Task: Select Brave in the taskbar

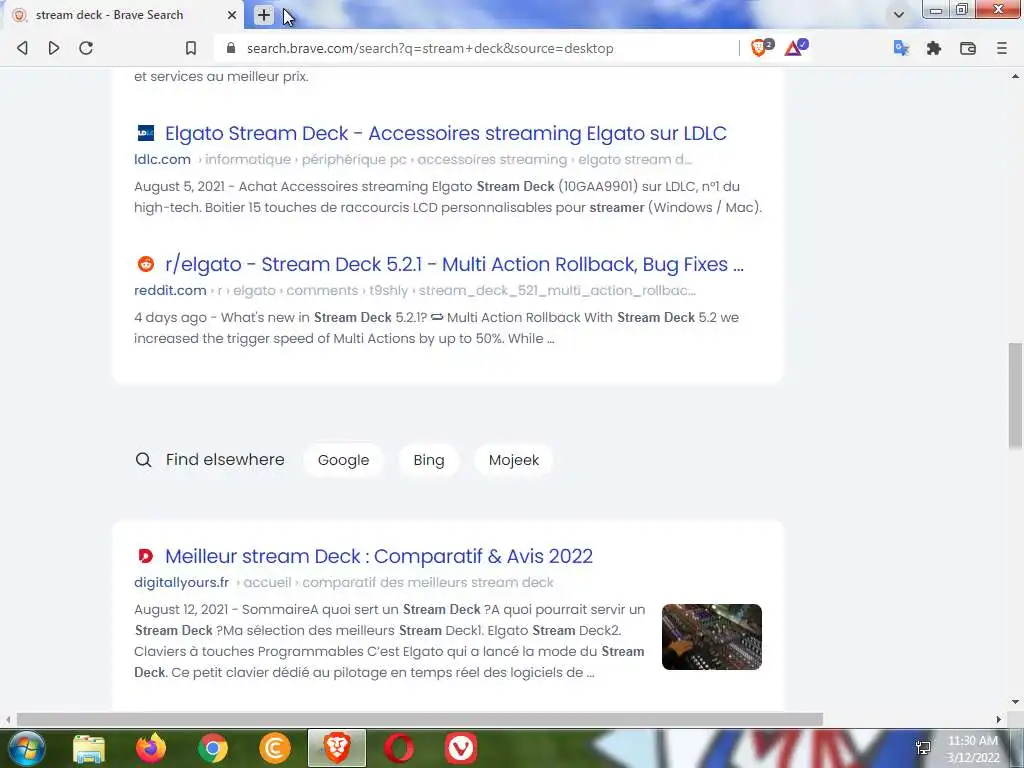Action: [x=337, y=748]
